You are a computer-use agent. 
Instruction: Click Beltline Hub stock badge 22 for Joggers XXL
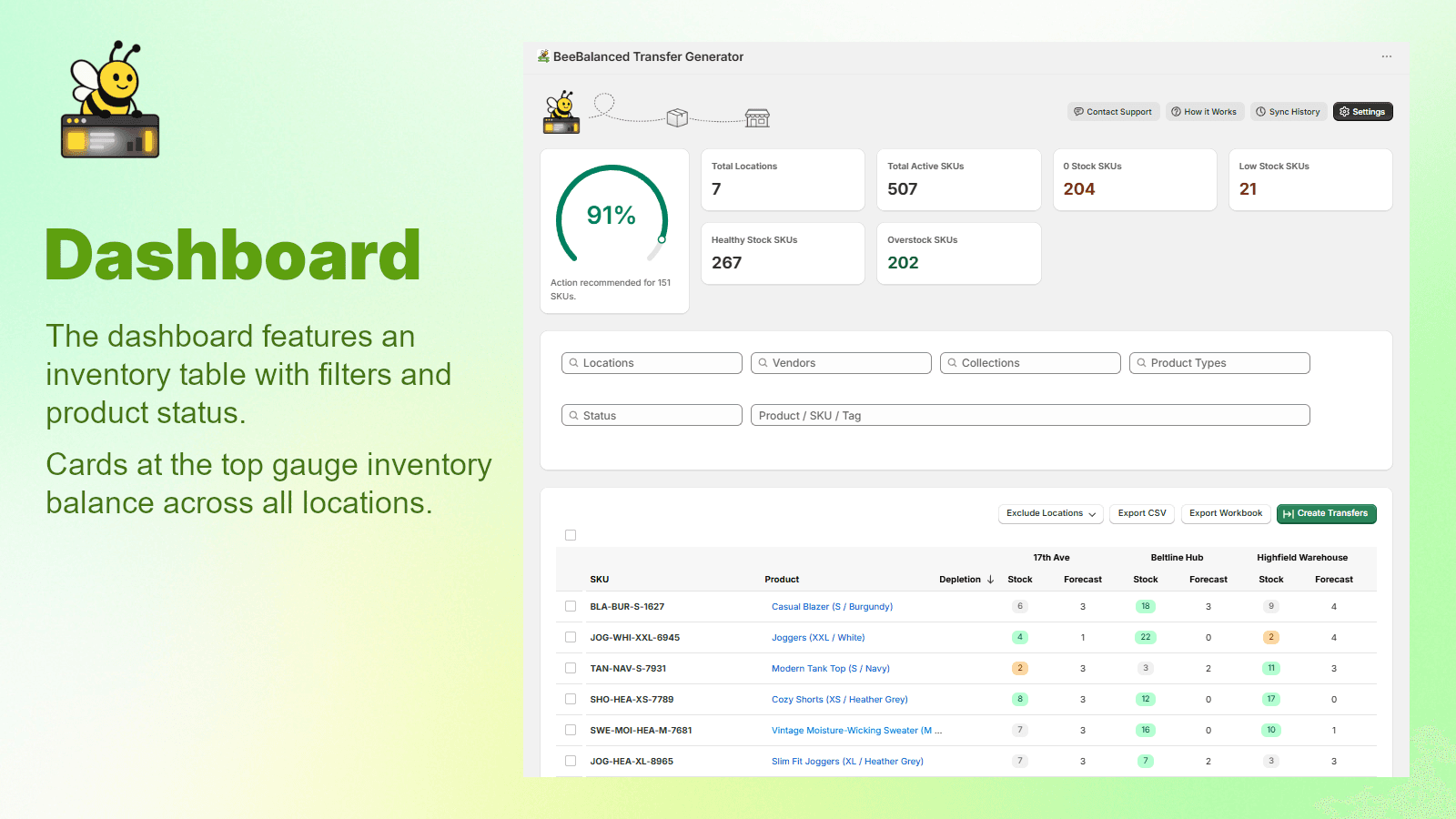click(1146, 637)
